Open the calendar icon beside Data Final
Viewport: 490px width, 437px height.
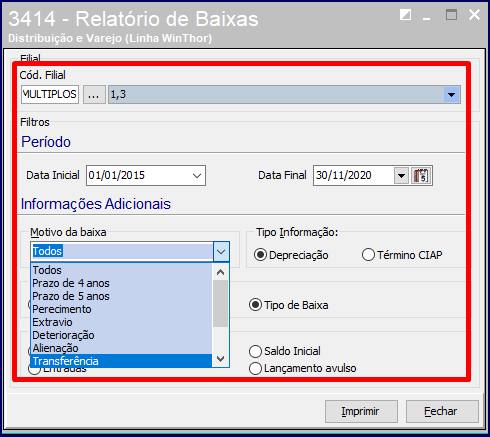[x=421, y=175]
